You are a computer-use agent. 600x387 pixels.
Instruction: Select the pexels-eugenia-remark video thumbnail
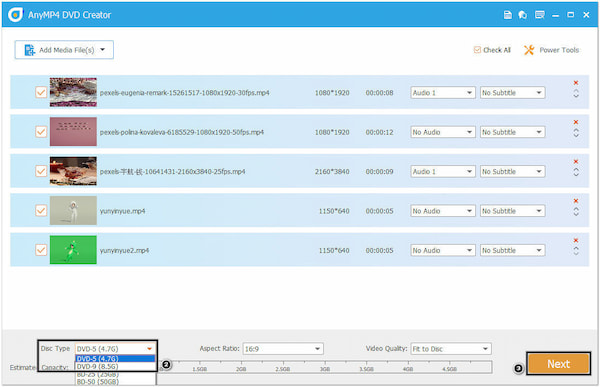coord(73,92)
